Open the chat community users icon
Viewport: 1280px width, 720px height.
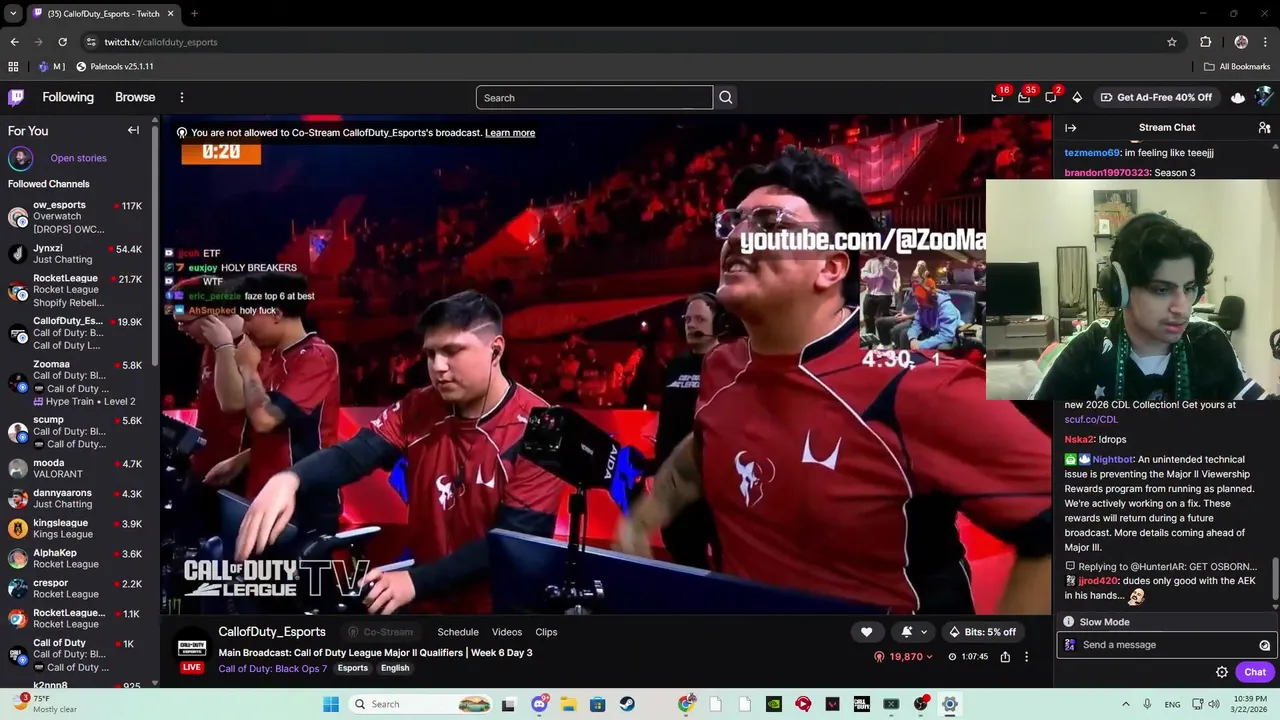click(1264, 128)
